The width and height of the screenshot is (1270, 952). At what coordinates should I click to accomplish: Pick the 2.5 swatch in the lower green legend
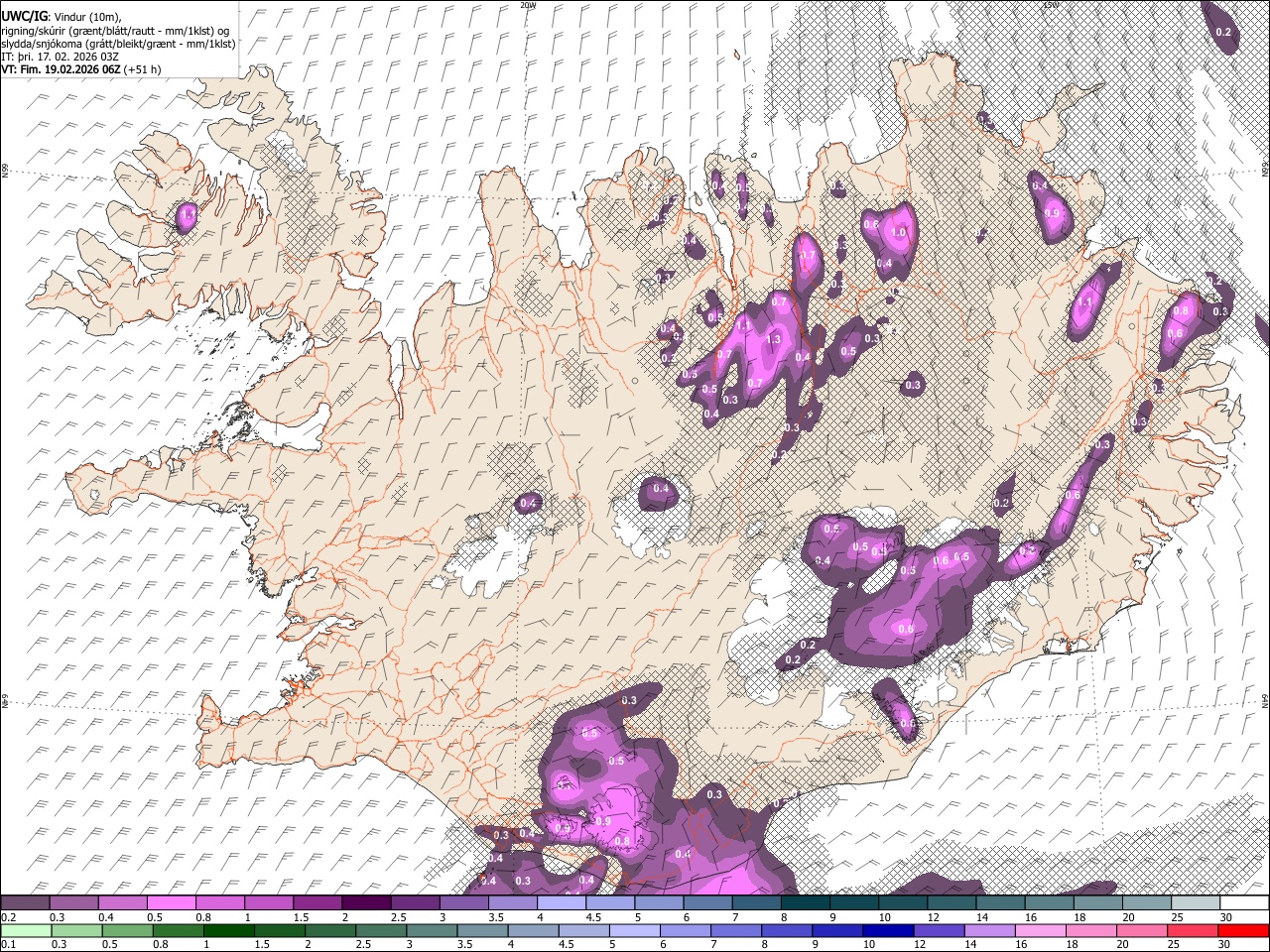coord(382,930)
